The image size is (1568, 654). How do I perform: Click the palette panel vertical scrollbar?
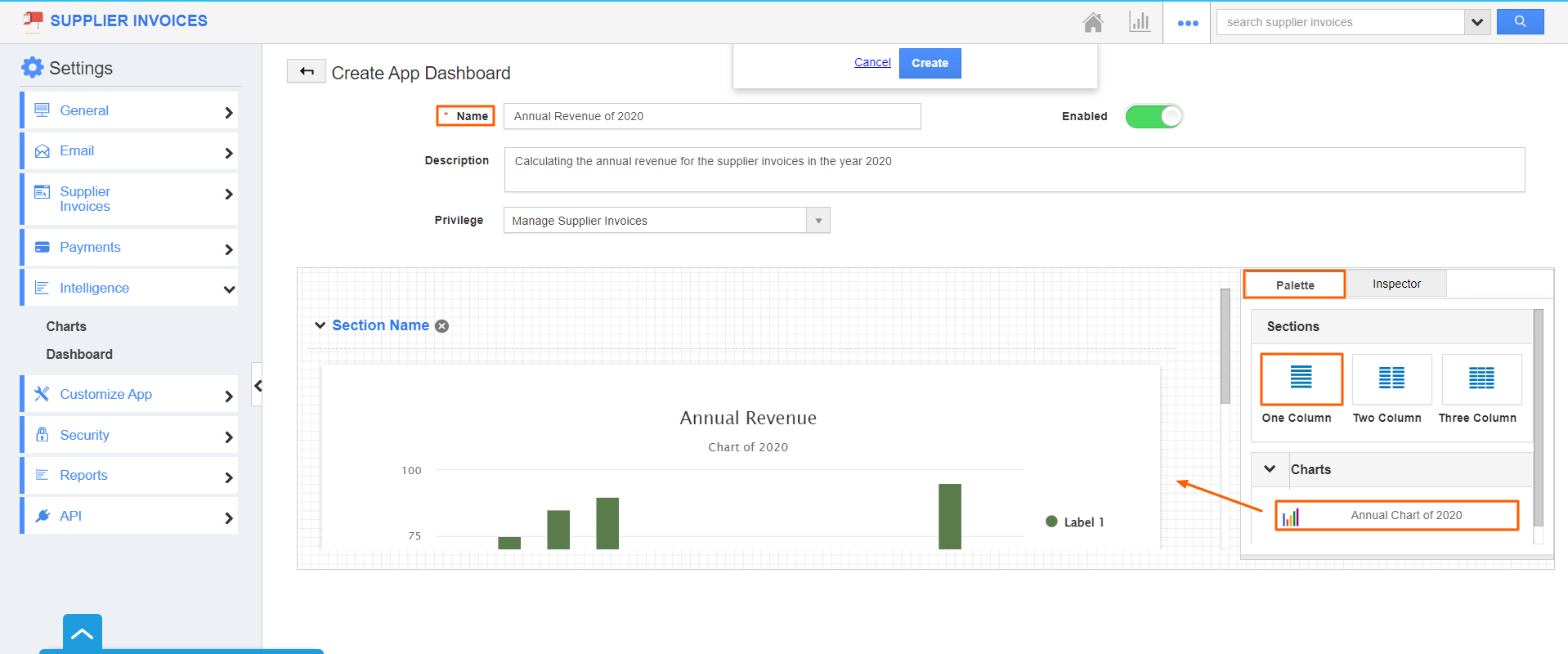tap(1538, 417)
